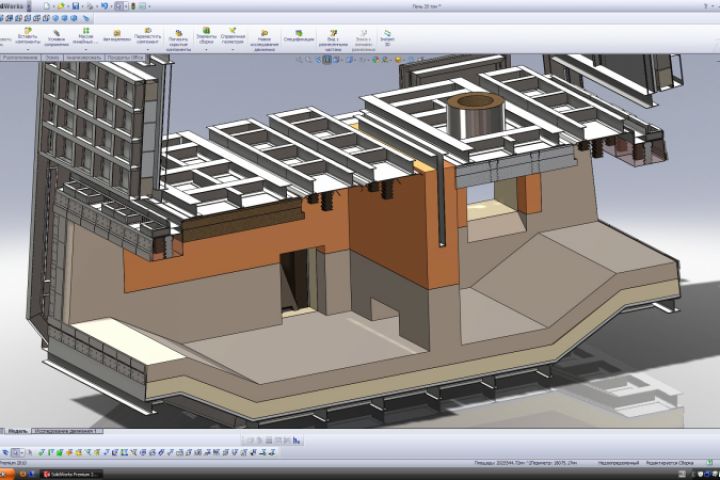The height and width of the screenshot is (480, 720).
Task: Switch to the Right standard view
Action: coord(27,18)
